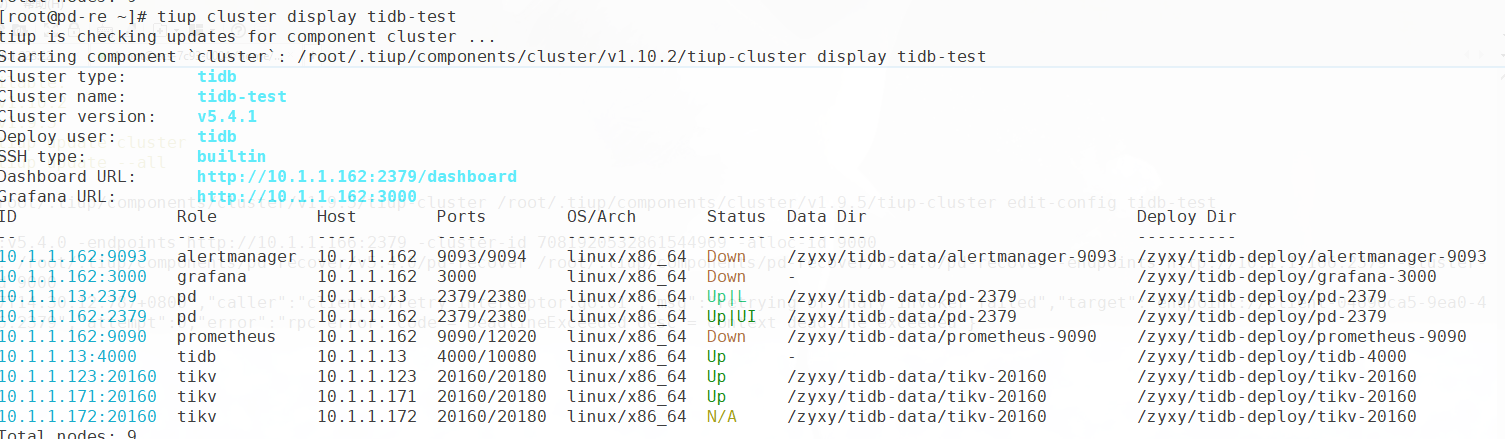Click the Up|L status of the pd leader
Image resolution: width=1505 pixels, height=439 pixels.
click(x=726, y=296)
